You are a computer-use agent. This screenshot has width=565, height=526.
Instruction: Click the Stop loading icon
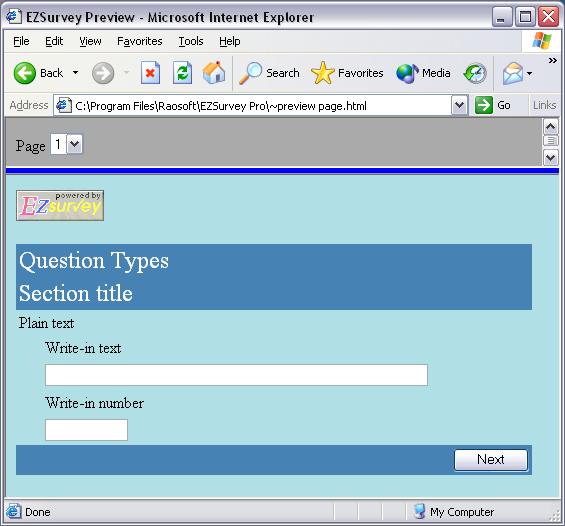[150, 73]
